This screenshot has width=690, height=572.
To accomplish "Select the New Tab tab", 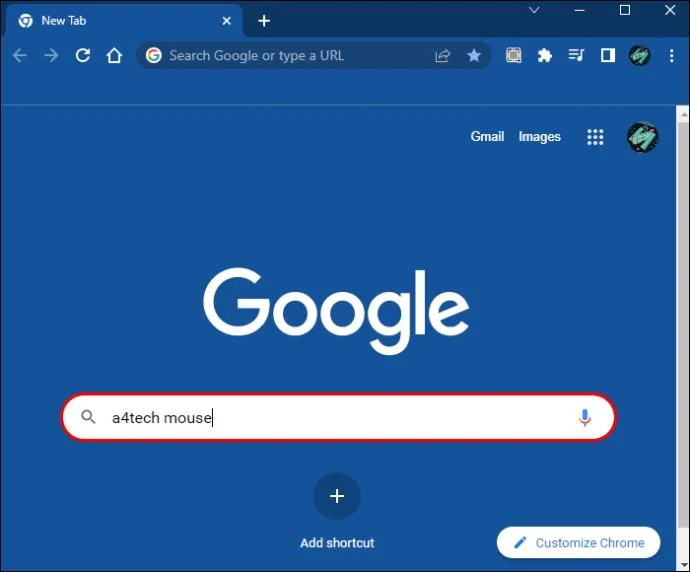I will click(122, 20).
